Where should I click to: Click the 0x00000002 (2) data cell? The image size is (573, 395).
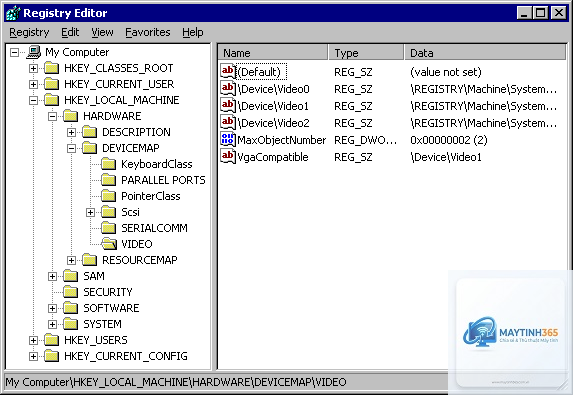[449, 140]
